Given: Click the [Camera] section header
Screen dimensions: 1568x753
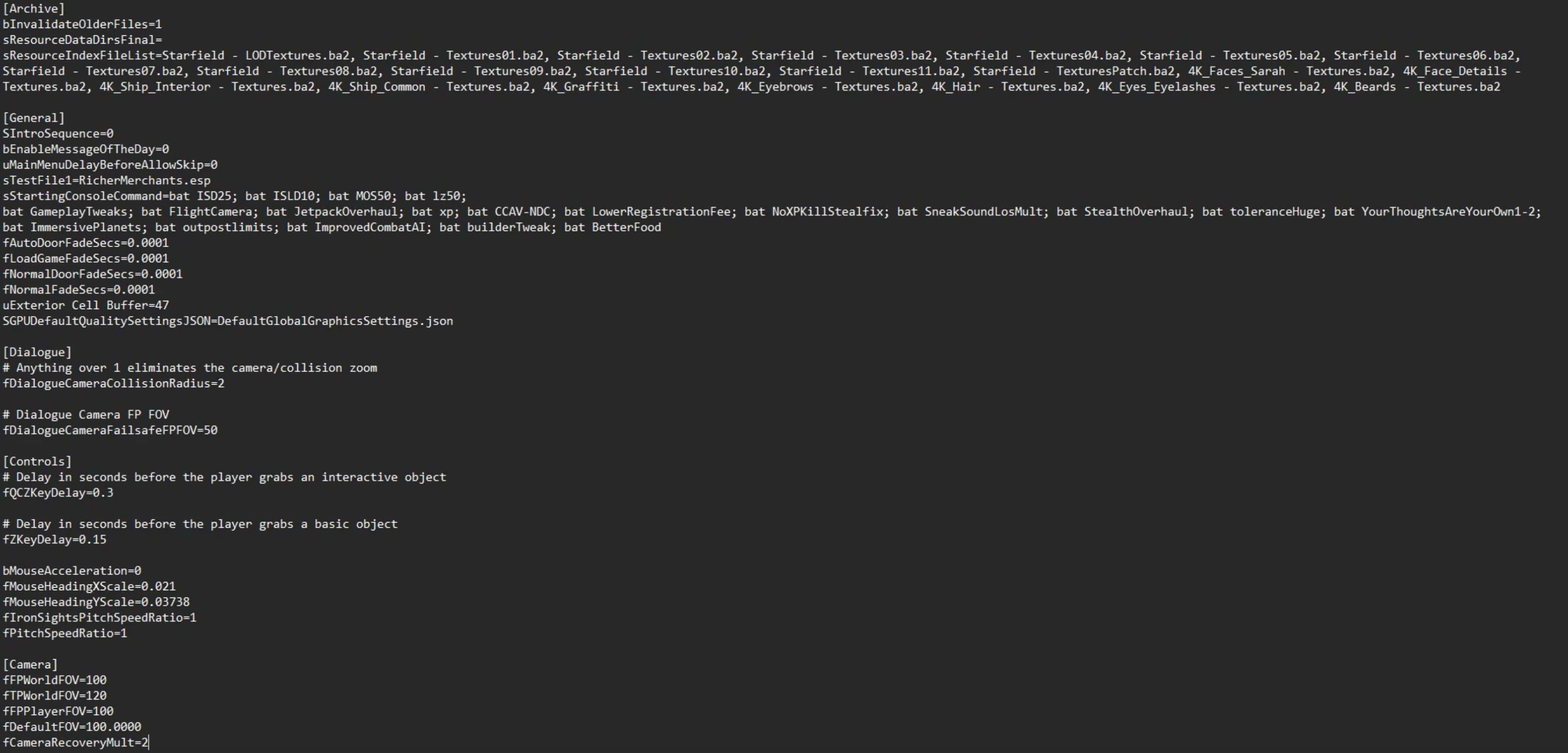Looking at the screenshot, I should [31, 665].
